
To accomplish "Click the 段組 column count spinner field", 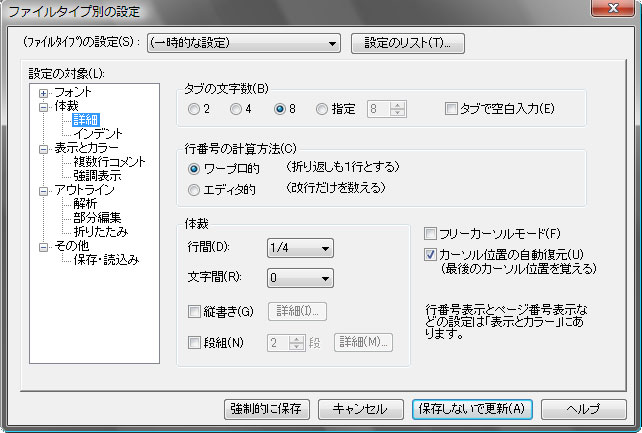I will coord(286,343).
